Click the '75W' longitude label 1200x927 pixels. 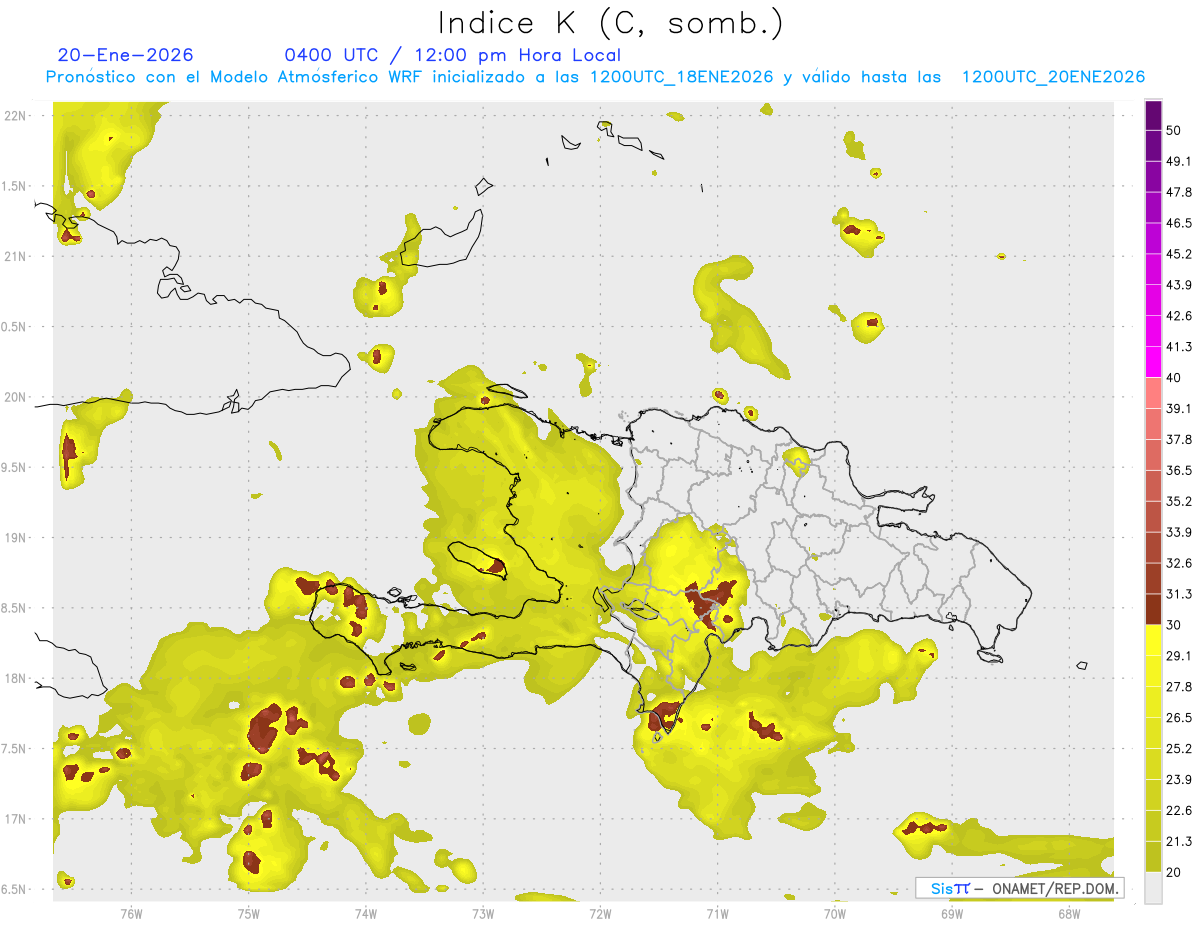pos(248,912)
